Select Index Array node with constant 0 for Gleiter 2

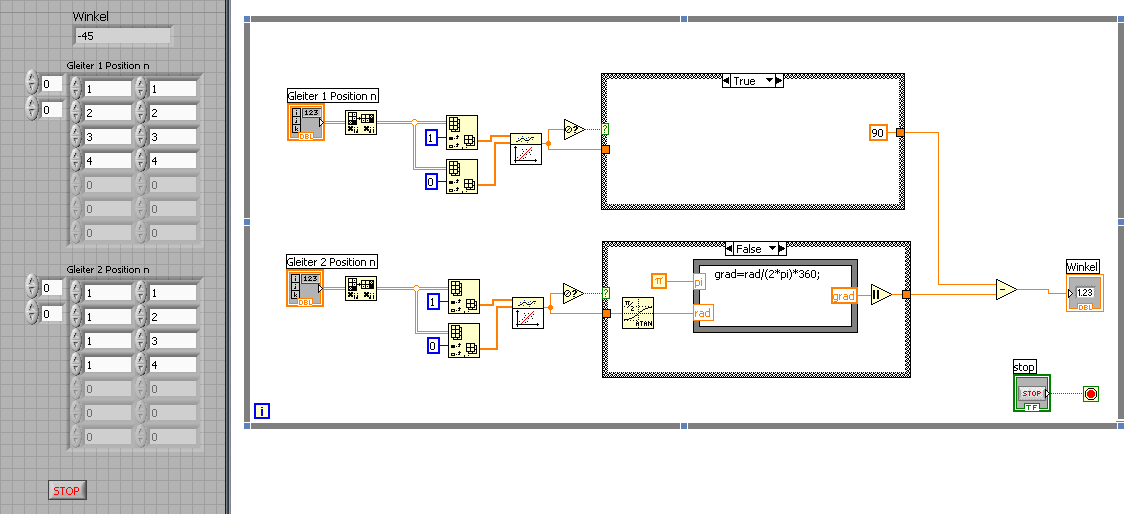tap(463, 341)
